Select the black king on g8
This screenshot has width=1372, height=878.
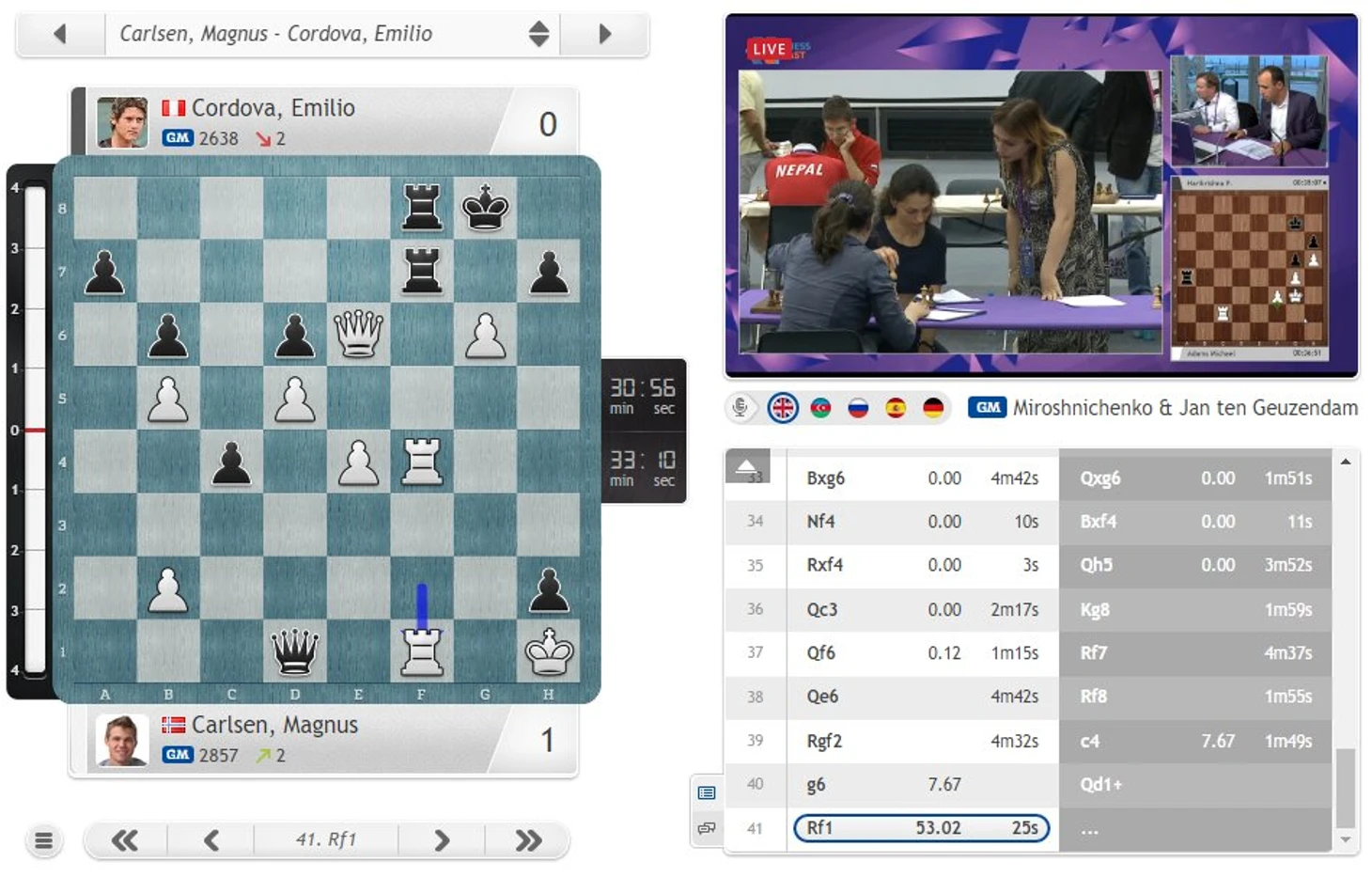485,208
